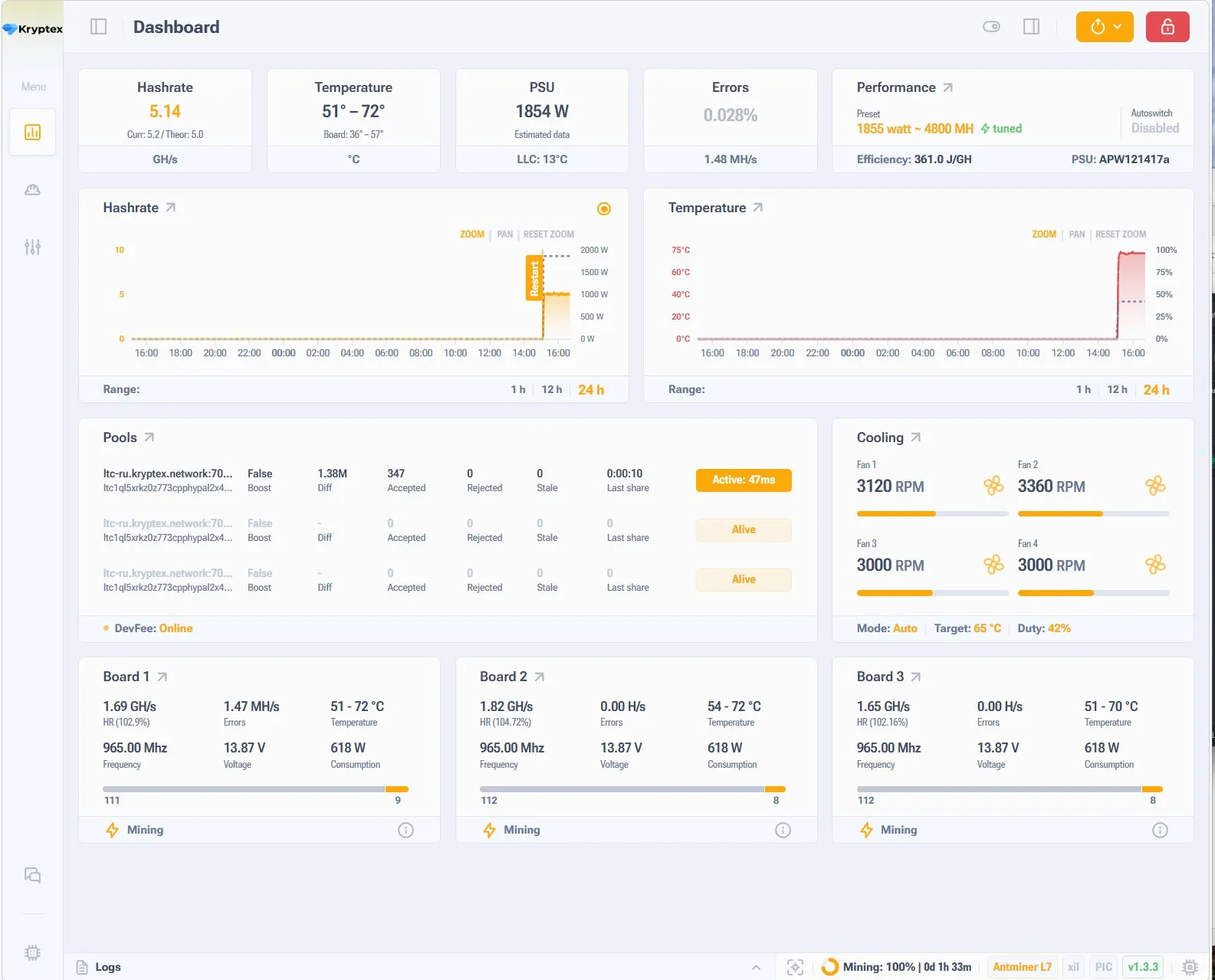Click the Fan 4 speed bar
The width and height of the screenshot is (1215, 980).
(x=1094, y=593)
